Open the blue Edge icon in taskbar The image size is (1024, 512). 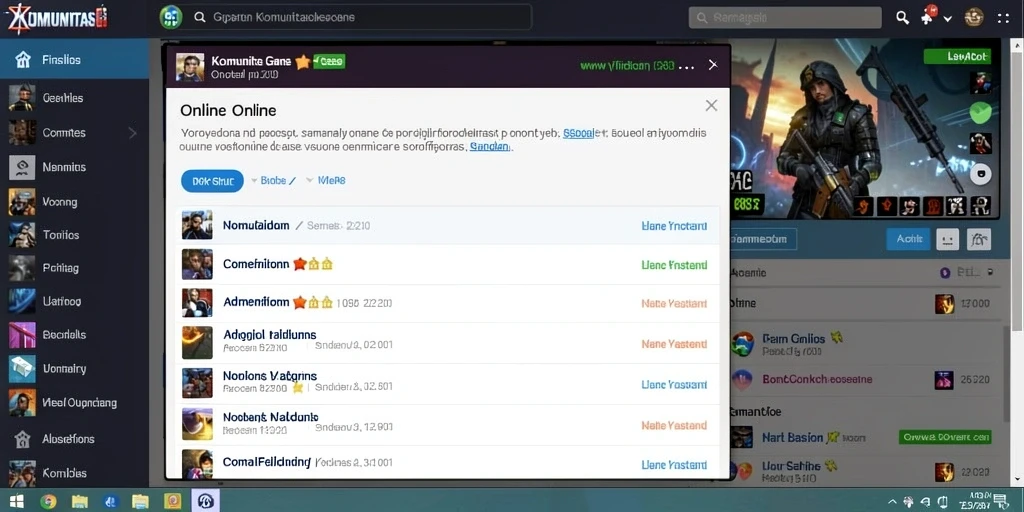tap(111, 501)
